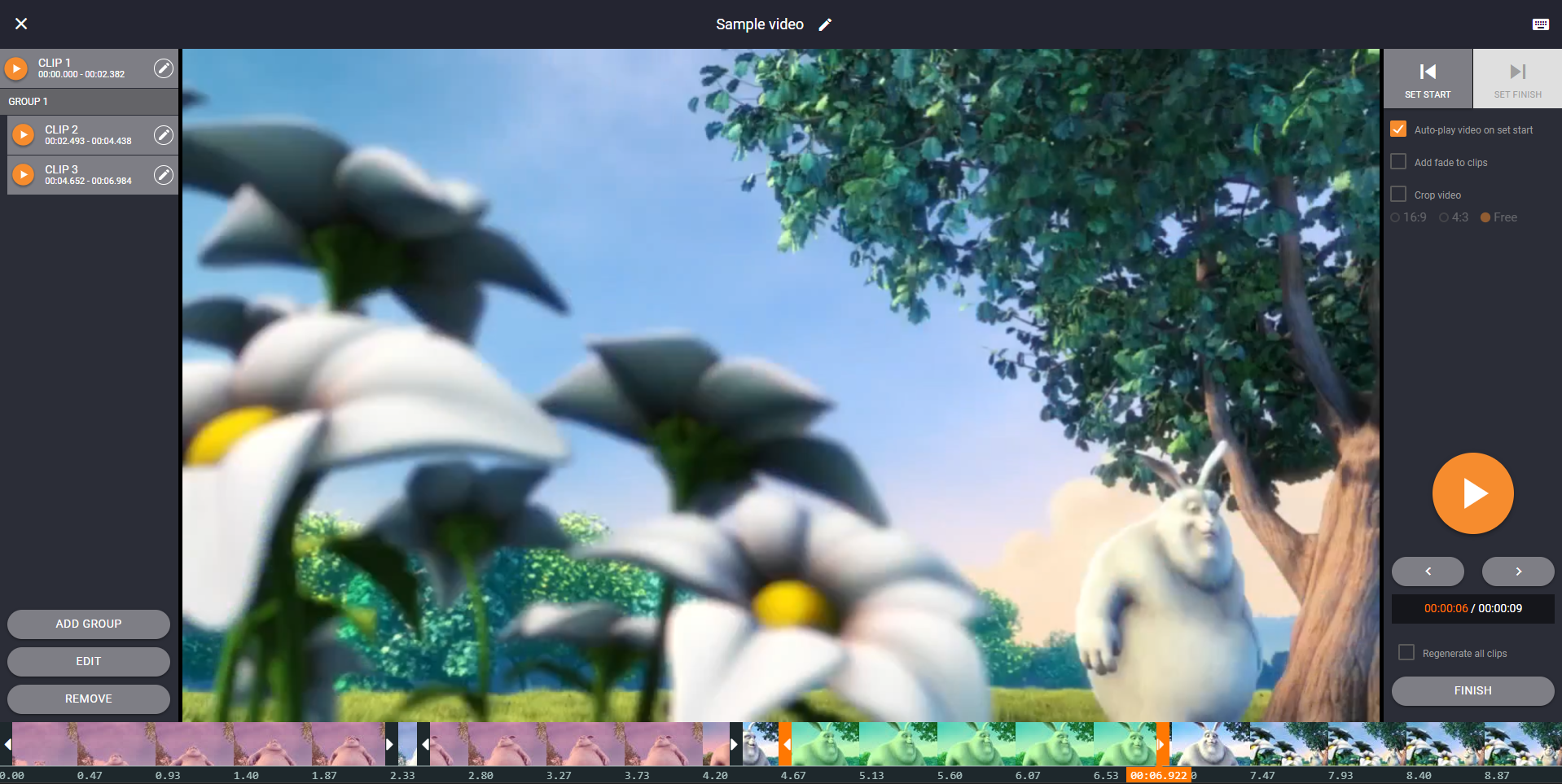Click the Set Start button
Viewport: 1562px width, 784px height.
[1428, 79]
